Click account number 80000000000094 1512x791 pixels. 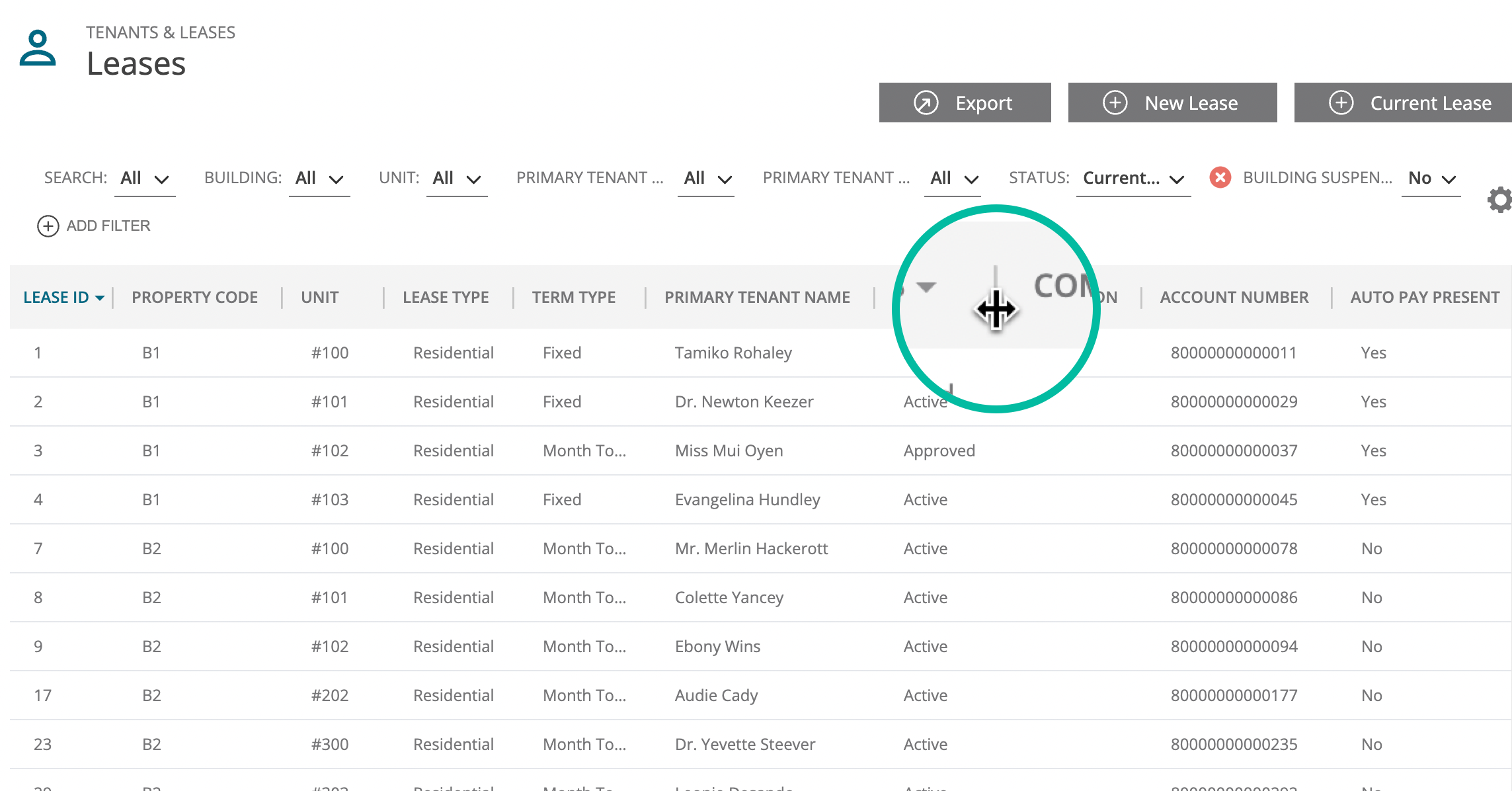[1234, 647]
